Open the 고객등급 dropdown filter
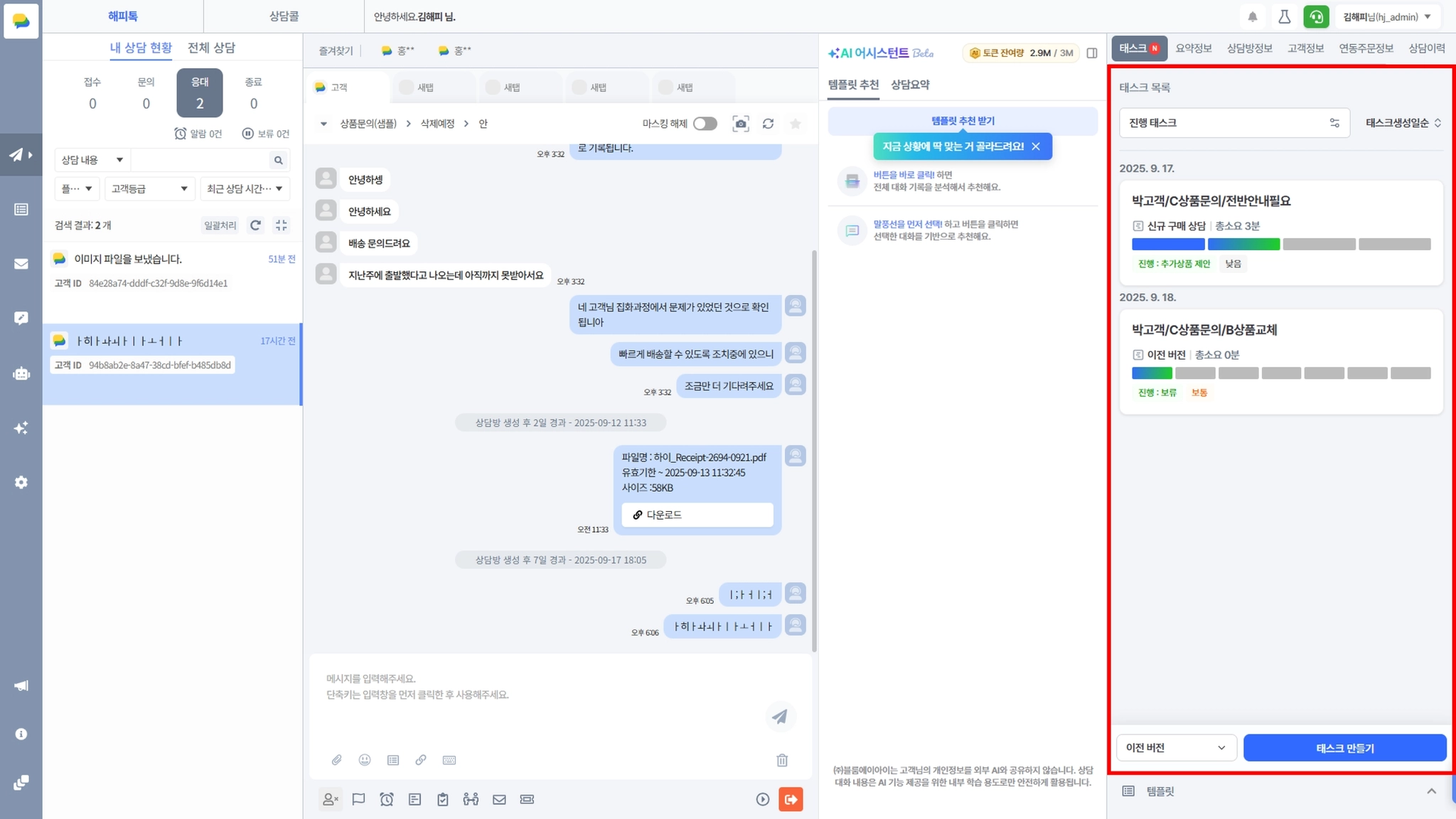 pyautogui.click(x=149, y=188)
